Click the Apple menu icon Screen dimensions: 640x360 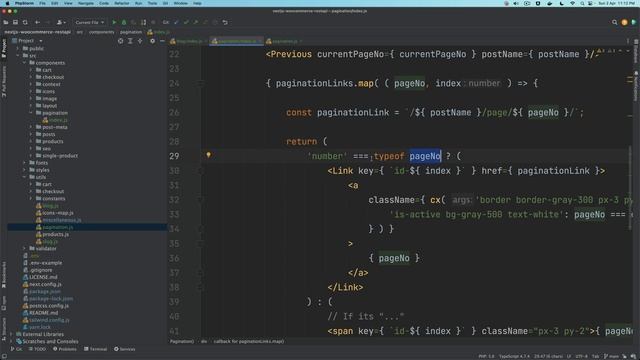(7, 3)
